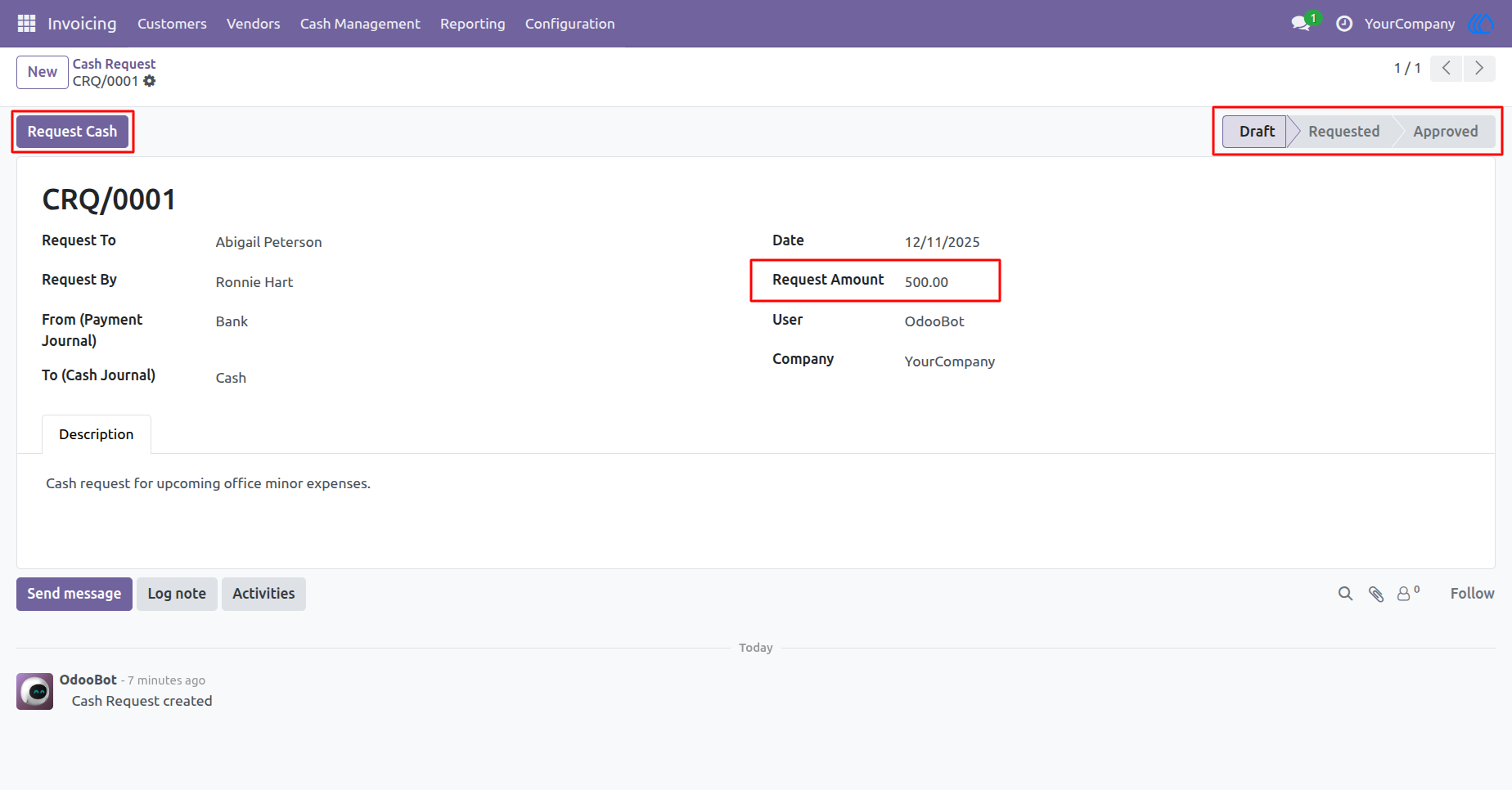
Task: Select the Requested status stage
Action: pyautogui.click(x=1343, y=132)
